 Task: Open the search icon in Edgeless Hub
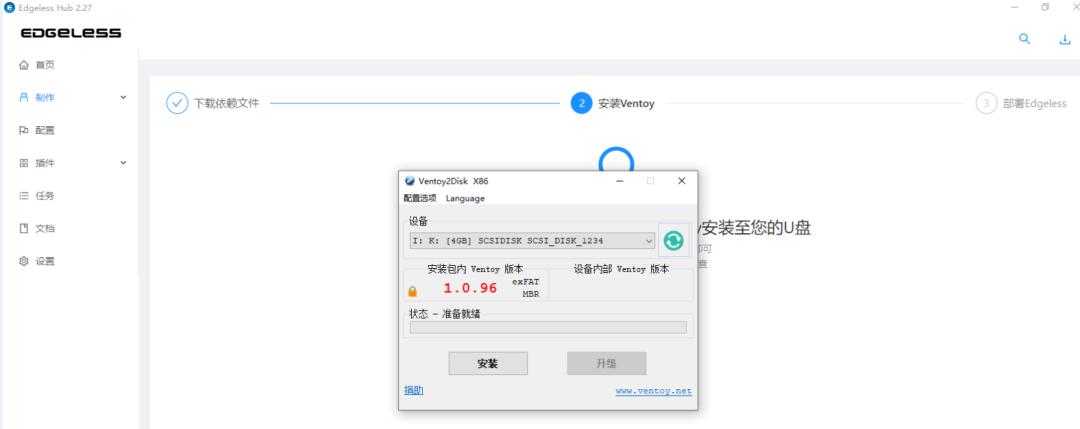pyautogui.click(x=1024, y=39)
